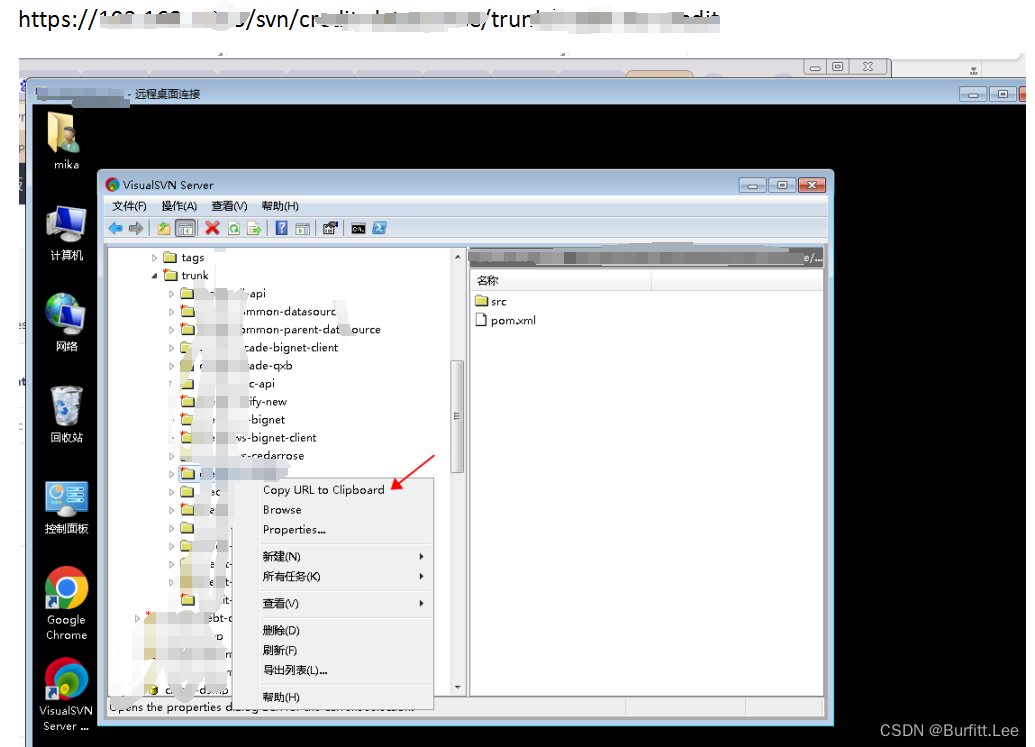Open the 帮助(H) menu in menu bar

[x=280, y=206]
